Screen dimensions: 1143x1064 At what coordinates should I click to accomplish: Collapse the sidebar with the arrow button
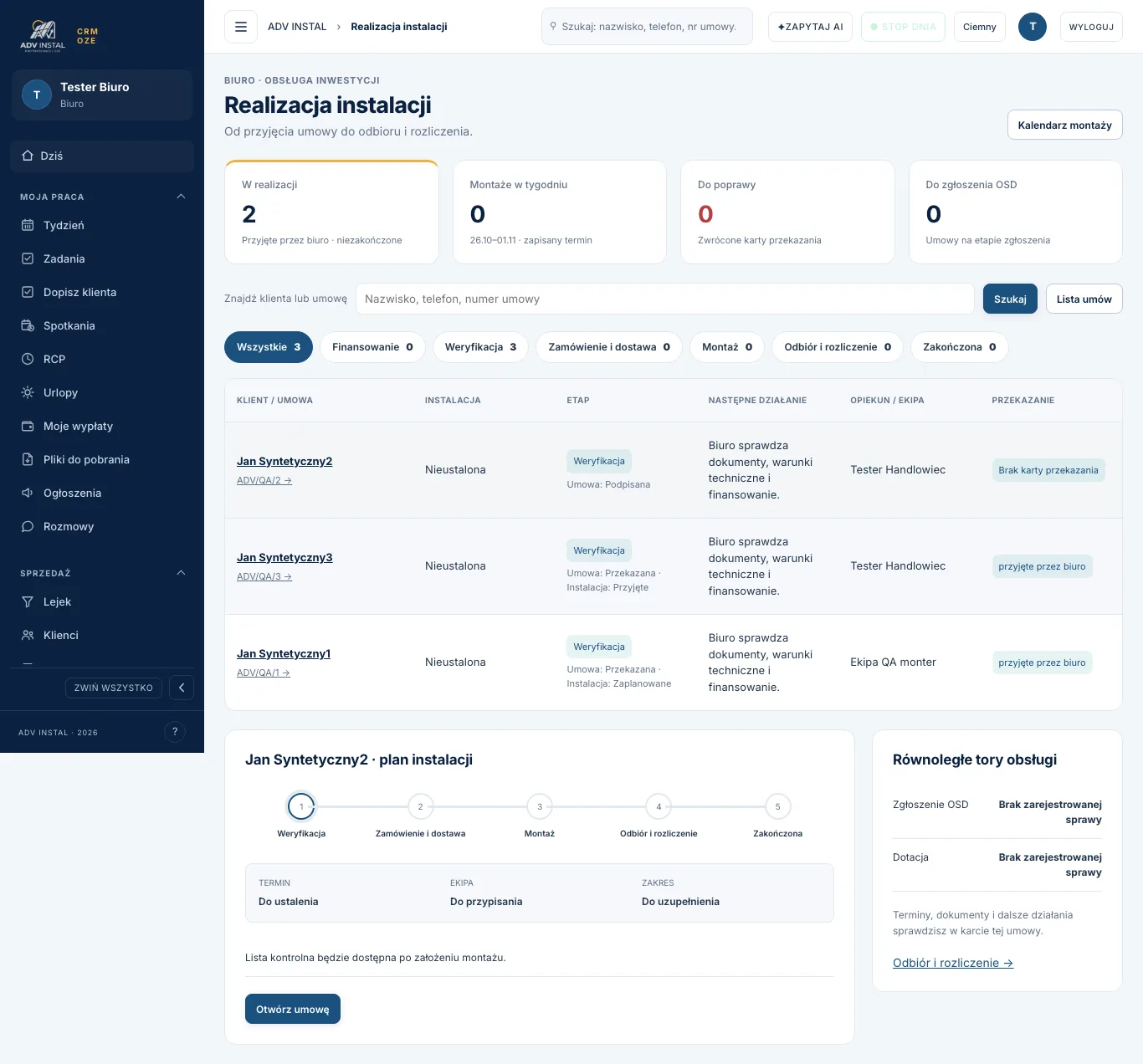(x=182, y=688)
